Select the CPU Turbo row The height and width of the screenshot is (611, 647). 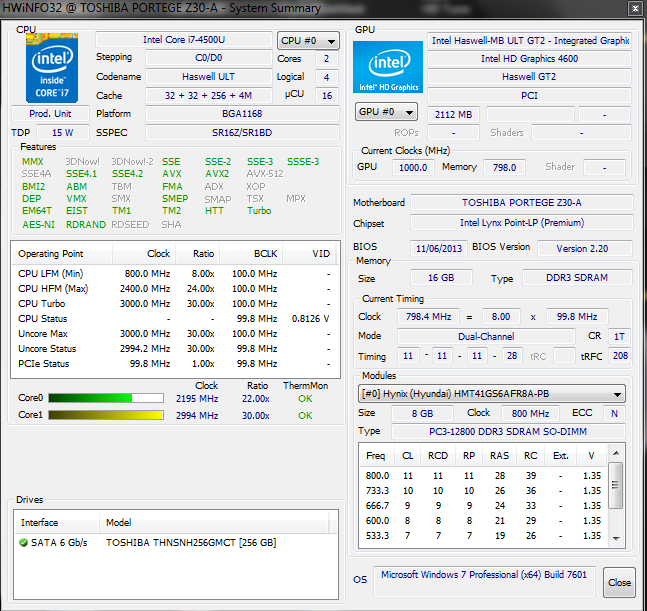[175, 304]
